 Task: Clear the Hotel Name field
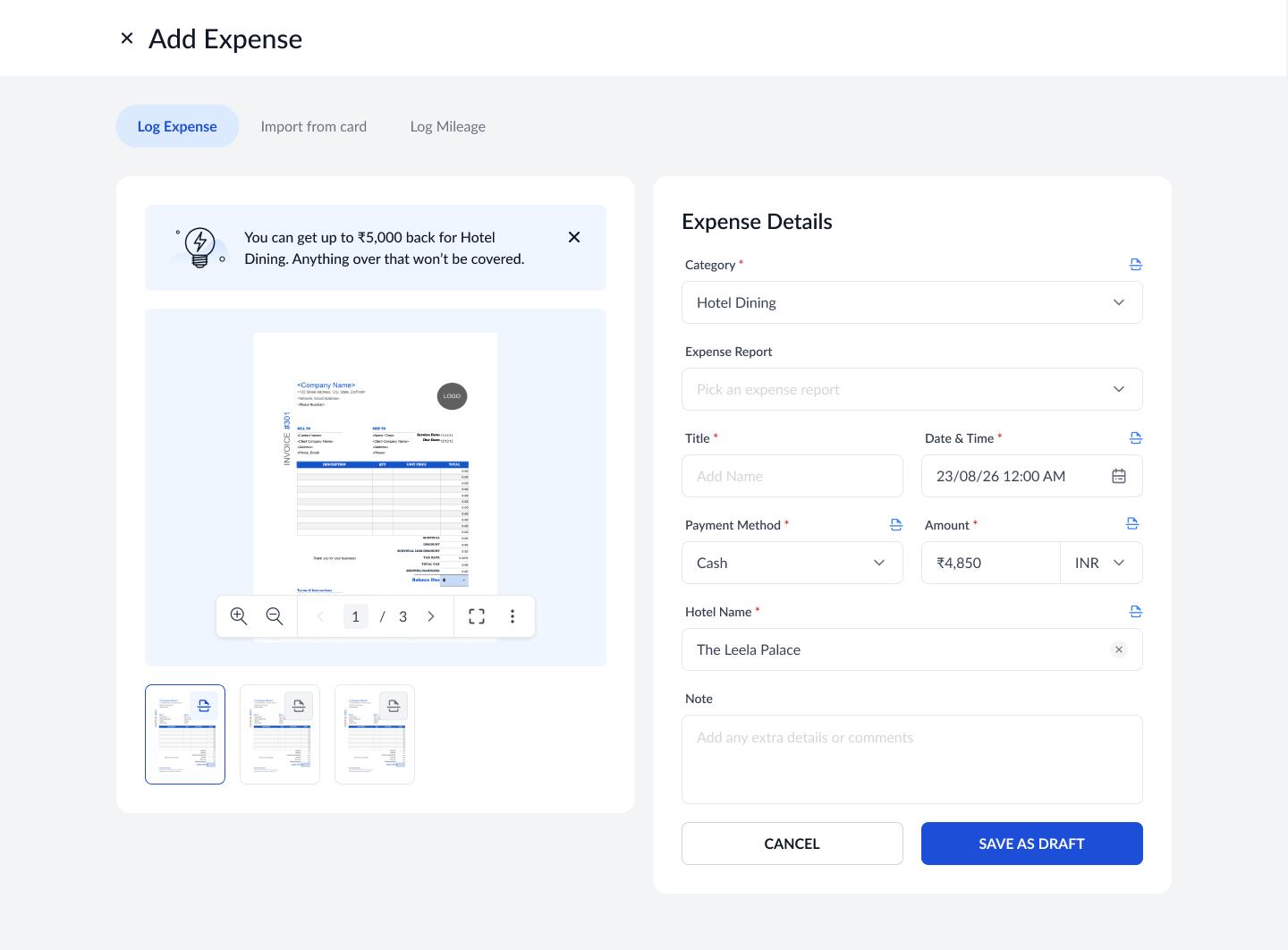click(1119, 649)
